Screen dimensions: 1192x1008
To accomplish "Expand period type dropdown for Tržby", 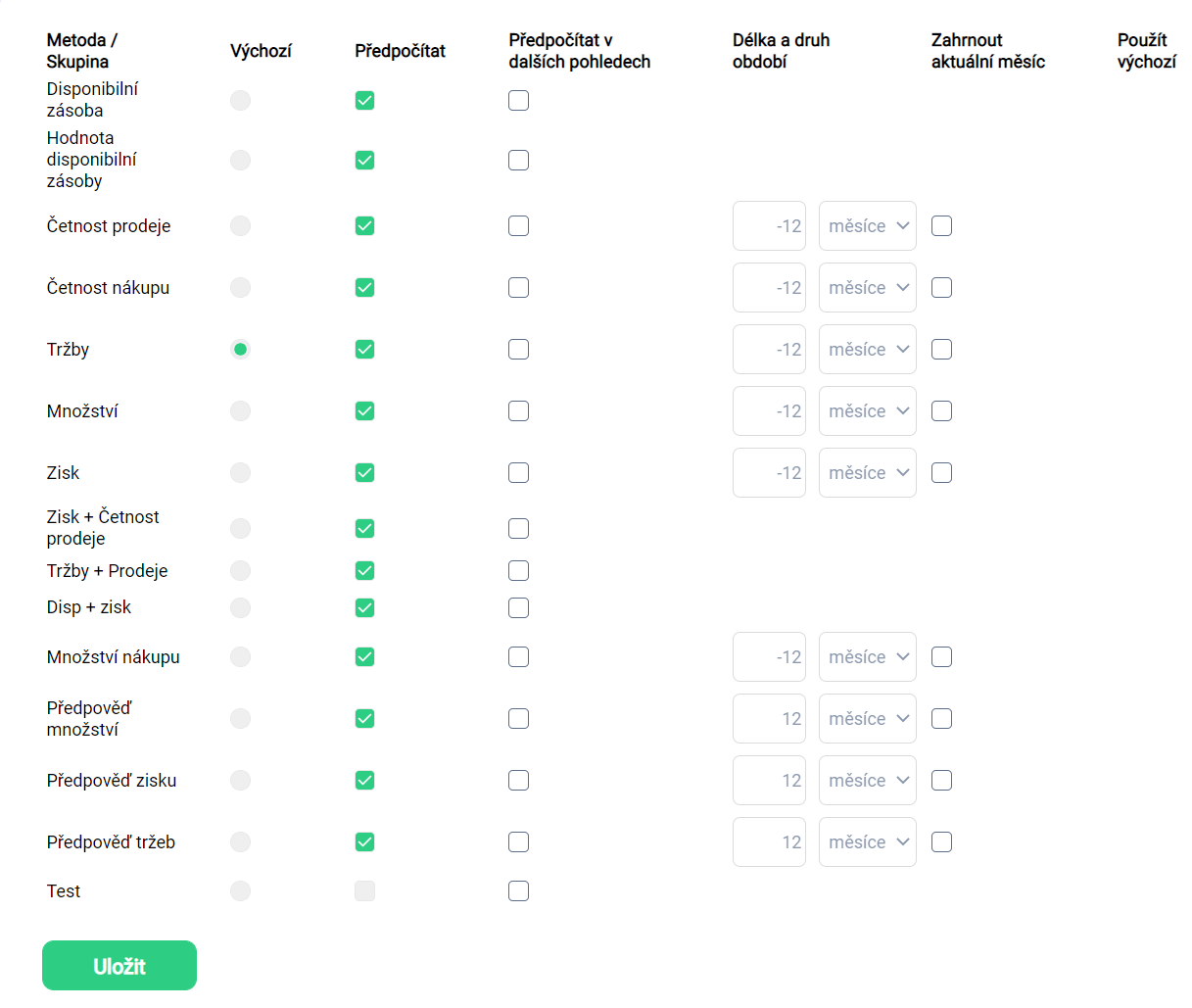I will pos(868,350).
